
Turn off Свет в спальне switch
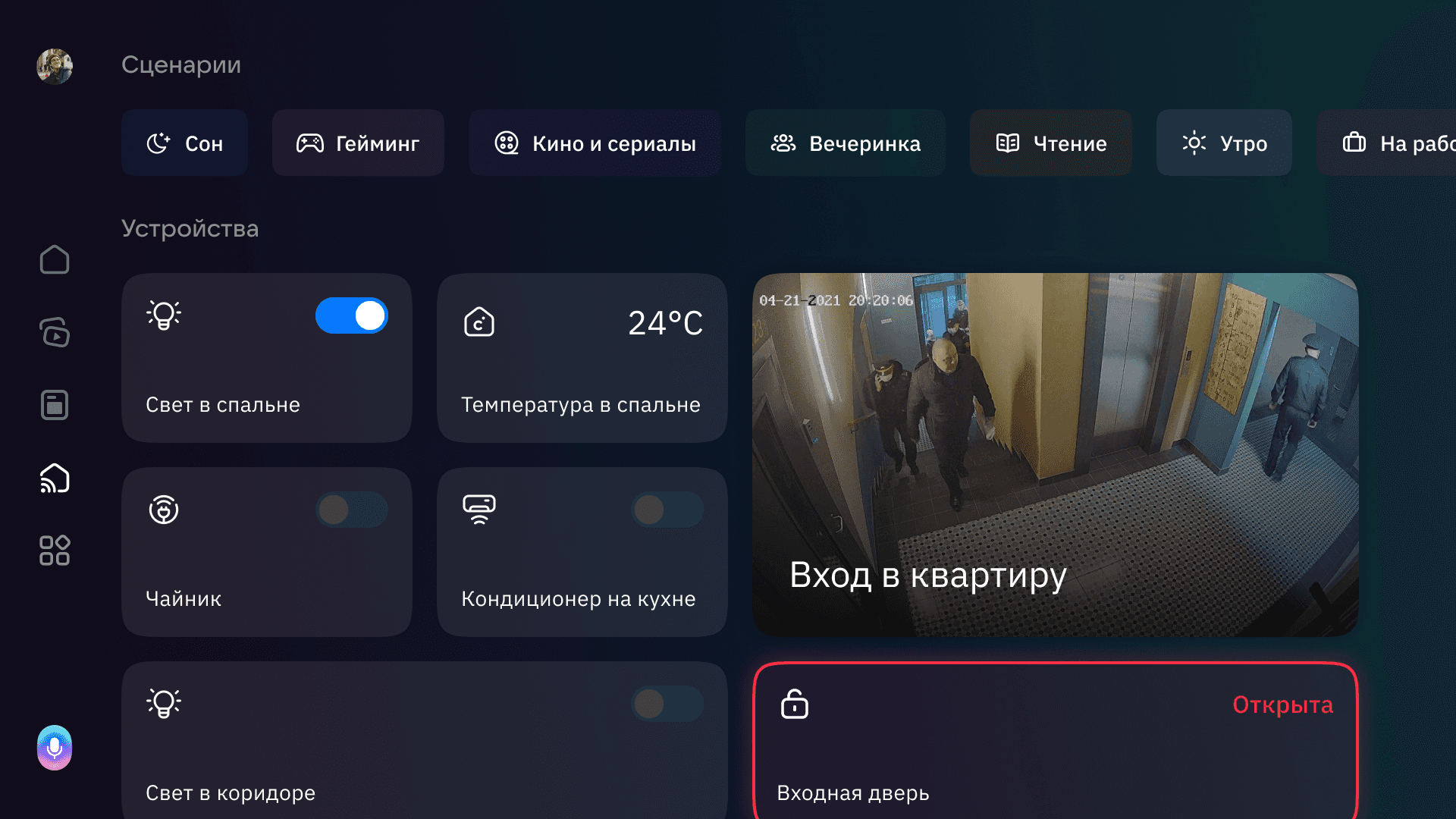click(352, 315)
